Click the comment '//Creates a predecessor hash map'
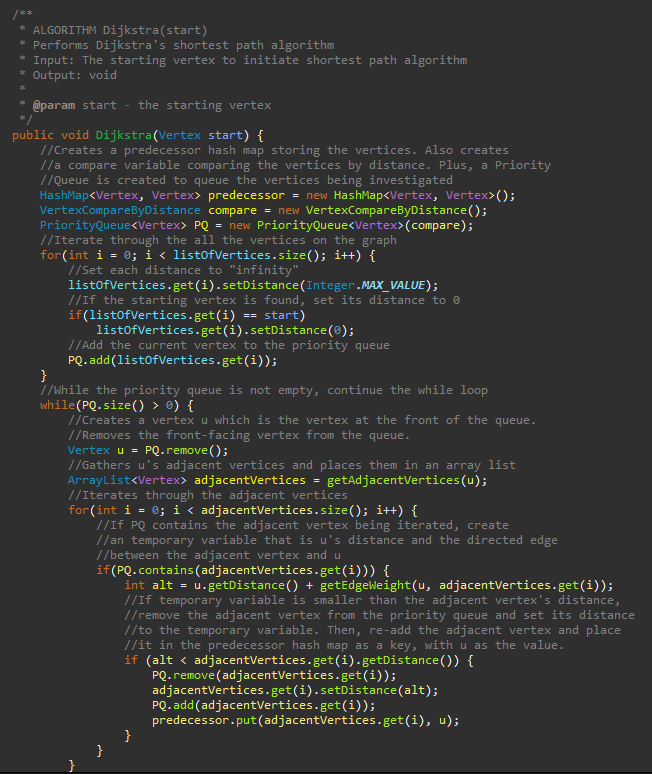This screenshot has height=774, width=652. (x=274, y=150)
